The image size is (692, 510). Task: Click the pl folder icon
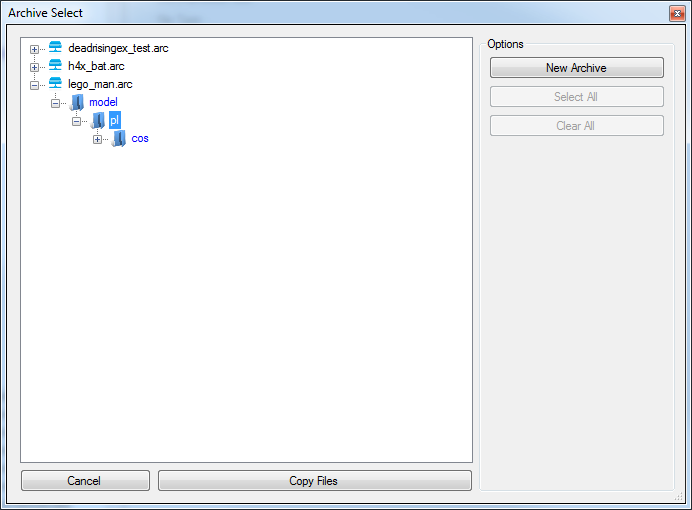point(98,120)
